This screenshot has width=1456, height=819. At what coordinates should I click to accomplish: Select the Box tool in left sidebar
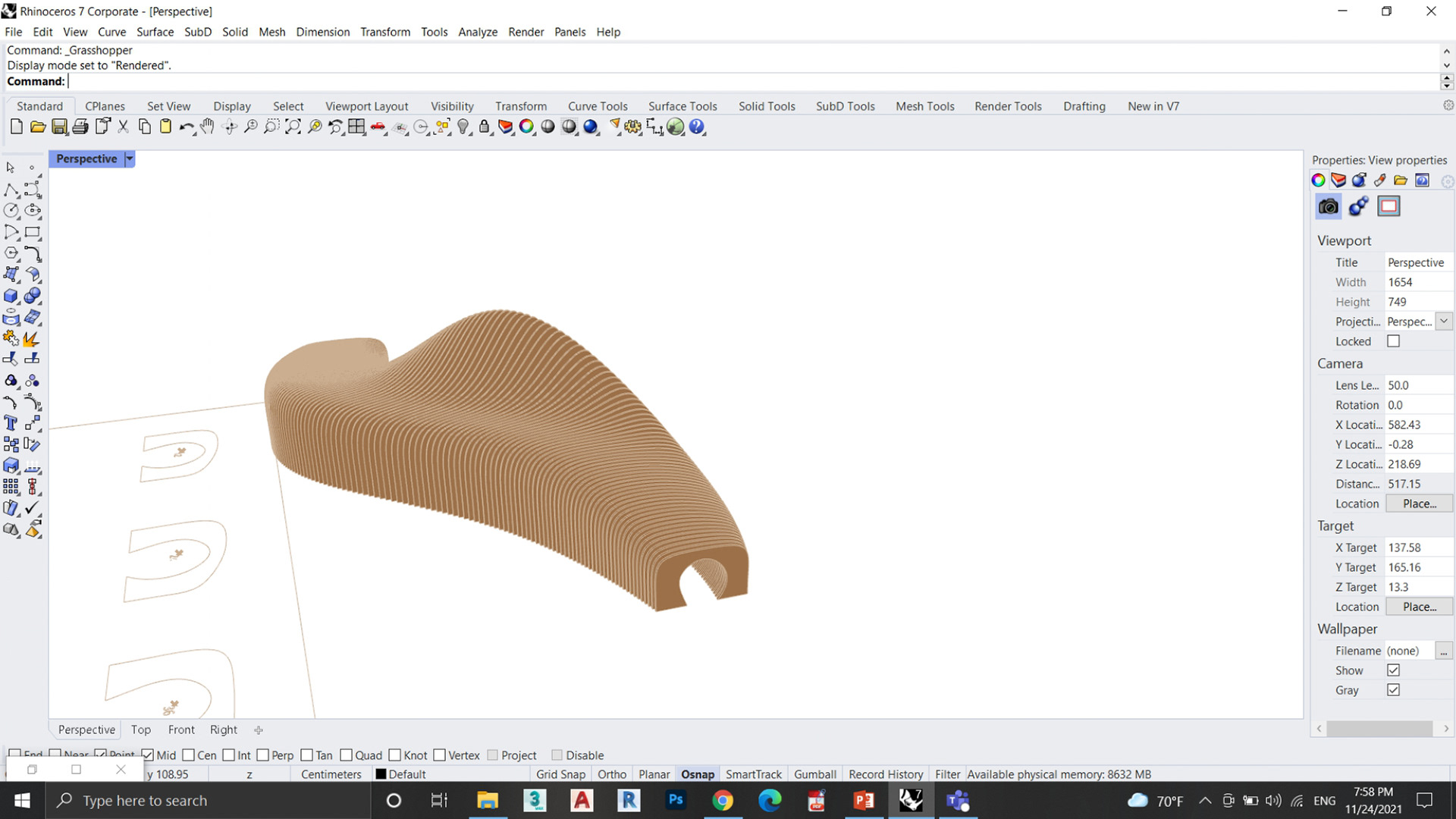[10, 296]
